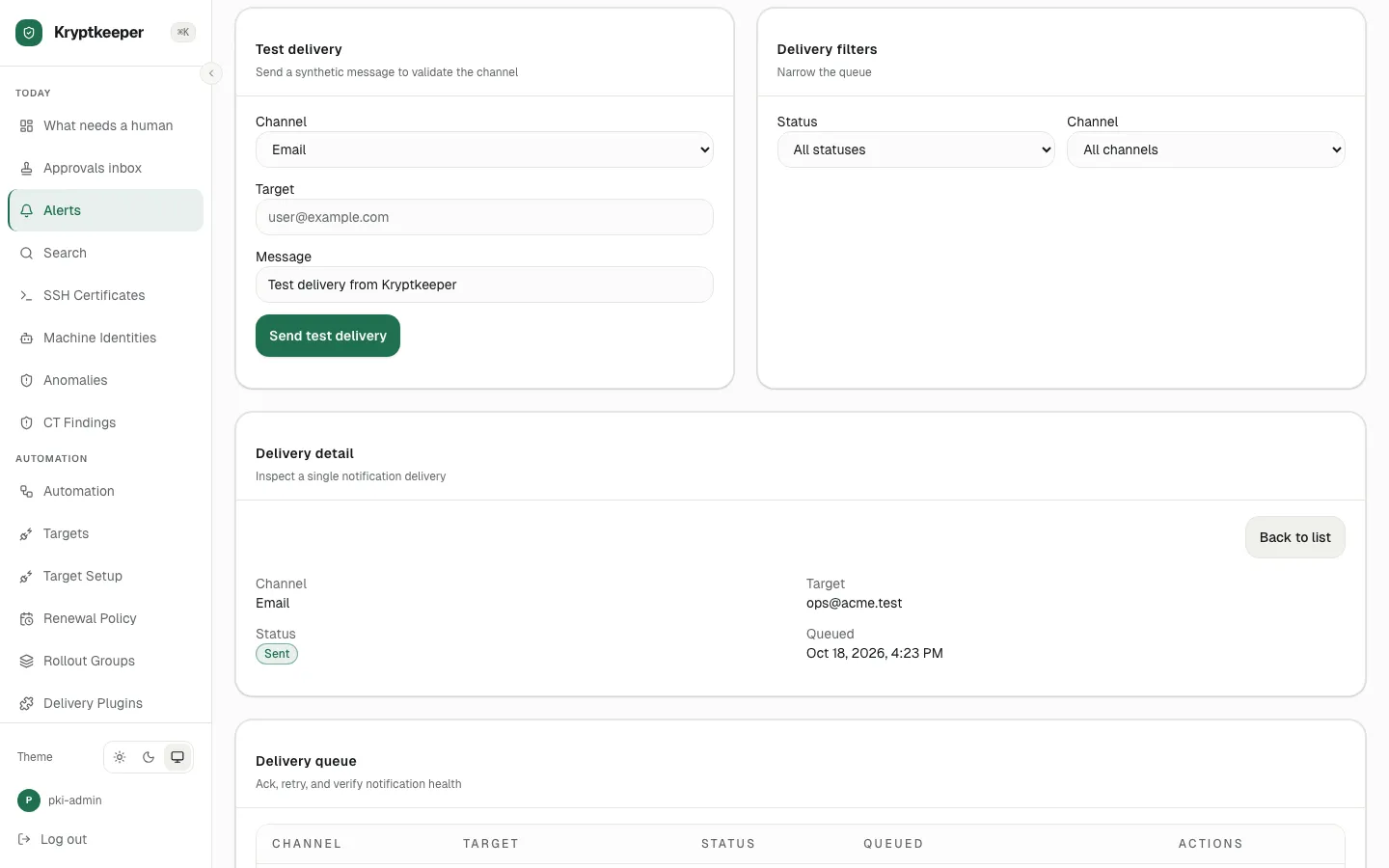The height and width of the screenshot is (868, 1389).
Task: Open the command palette shortcut button
Action: tap(183, 32)
